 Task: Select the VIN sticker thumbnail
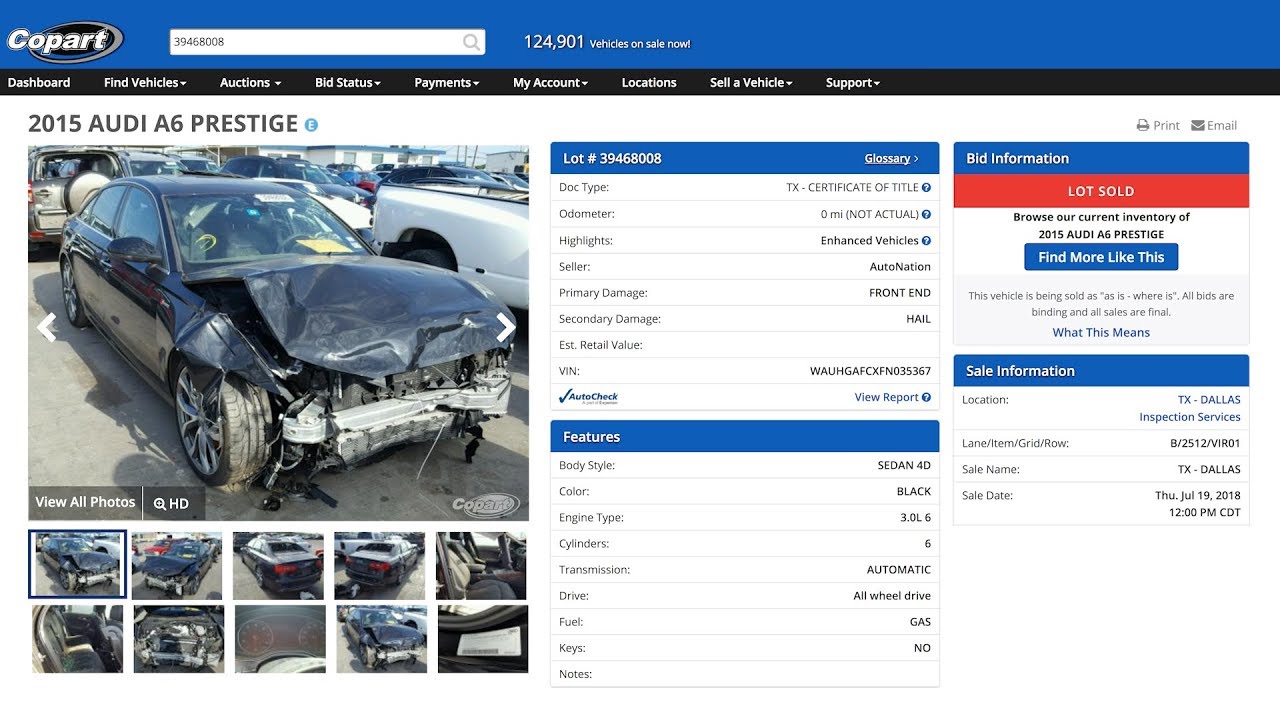pos(483,639)
